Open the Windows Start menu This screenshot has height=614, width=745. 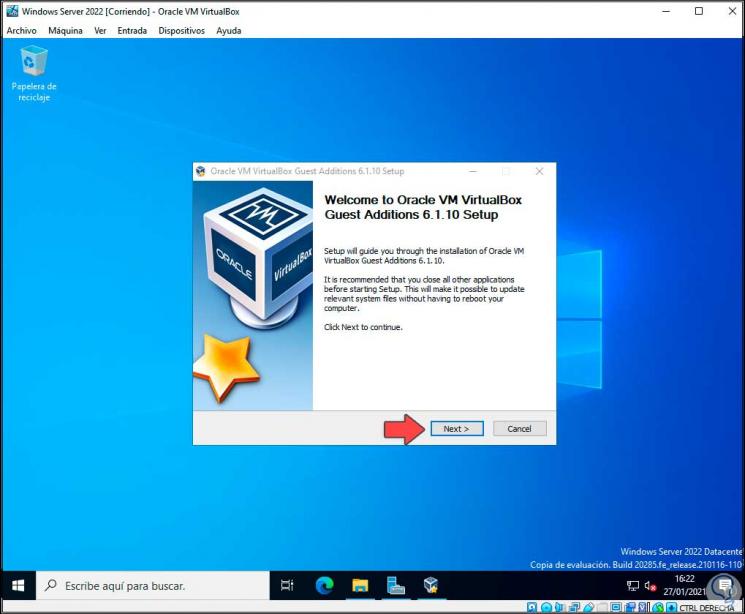(18, 585)
